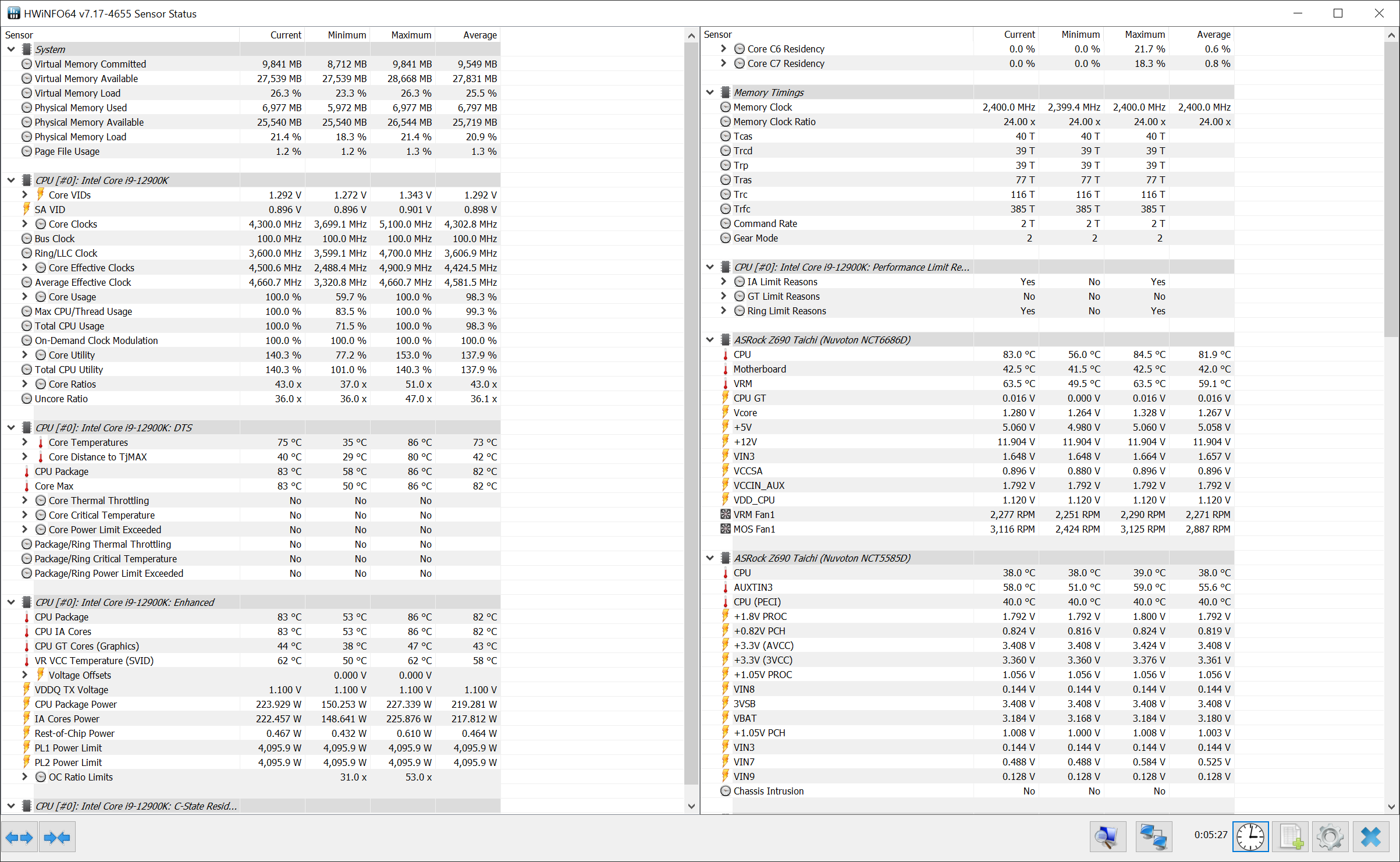This screenshot has width=1400, height=862.
Task: Open sensor settings gear icon
Action: 1330,838
